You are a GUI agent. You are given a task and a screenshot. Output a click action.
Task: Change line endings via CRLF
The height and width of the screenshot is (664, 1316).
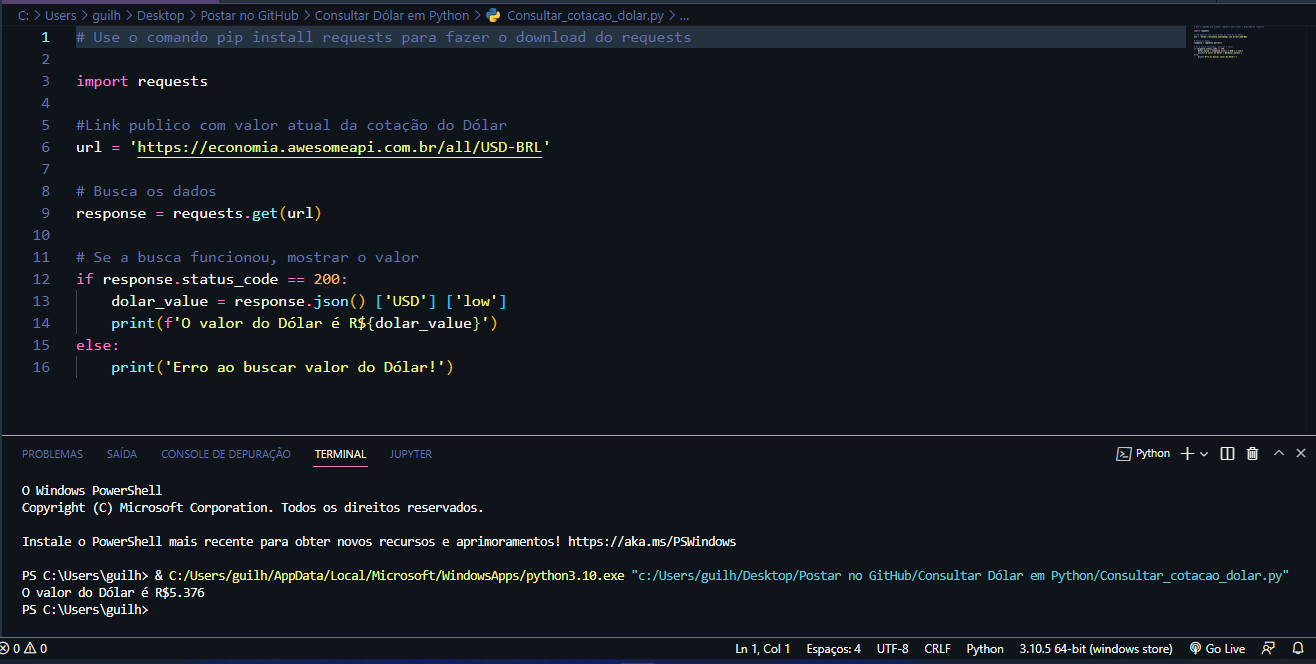938,649
